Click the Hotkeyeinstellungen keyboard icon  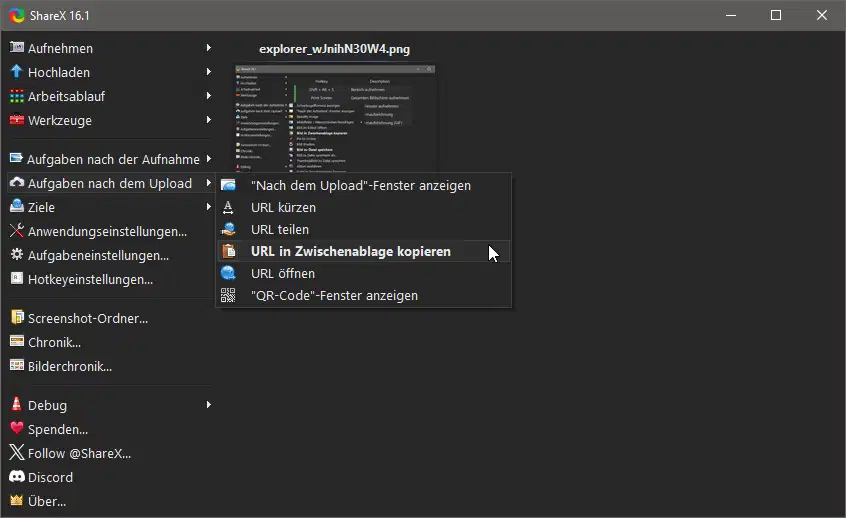click(17, 278)
